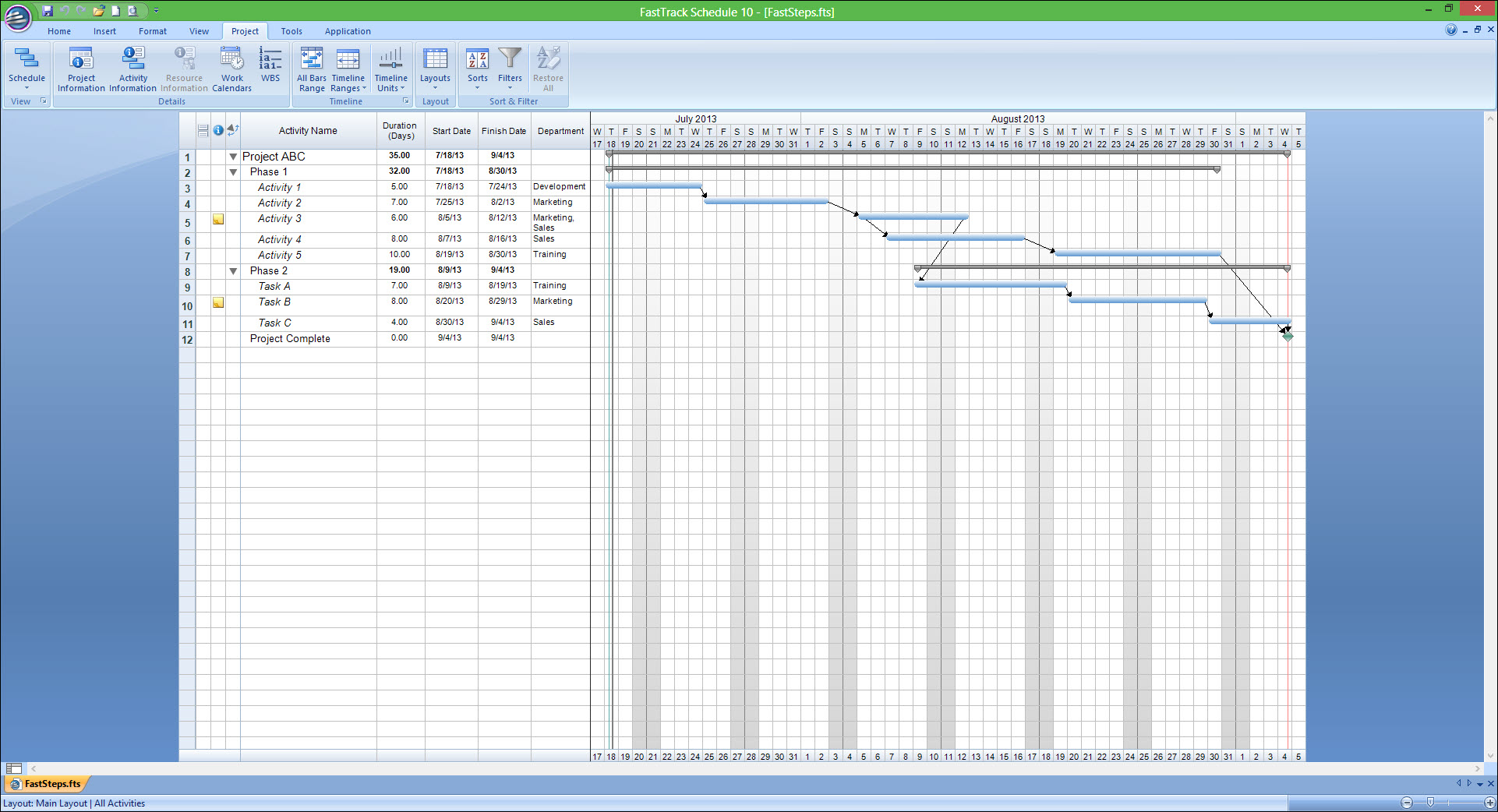
Task: Click the note icon on Activity 3 row
Action: click(218, 220)
